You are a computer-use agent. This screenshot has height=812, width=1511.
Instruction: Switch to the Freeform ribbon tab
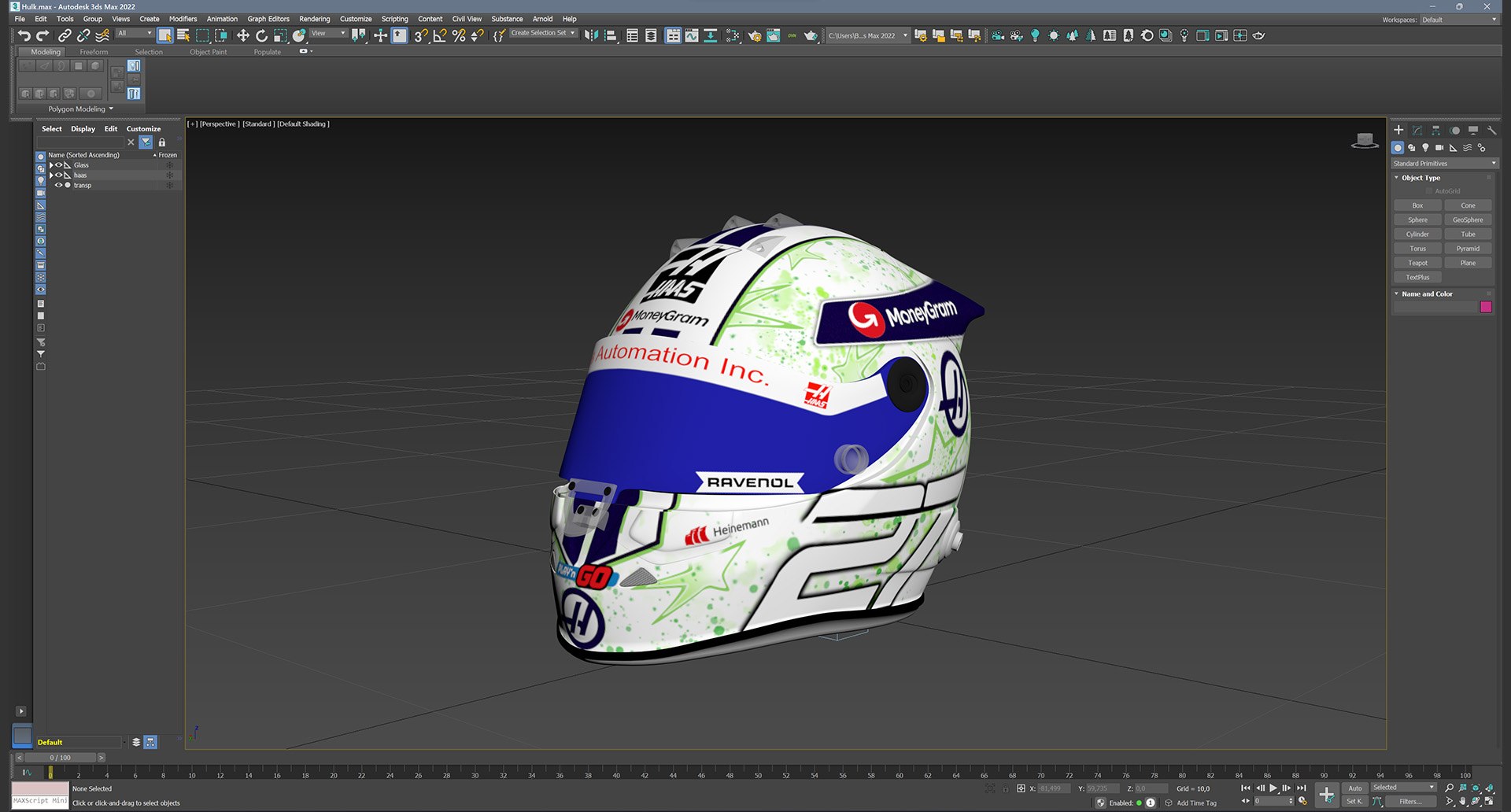94,52
